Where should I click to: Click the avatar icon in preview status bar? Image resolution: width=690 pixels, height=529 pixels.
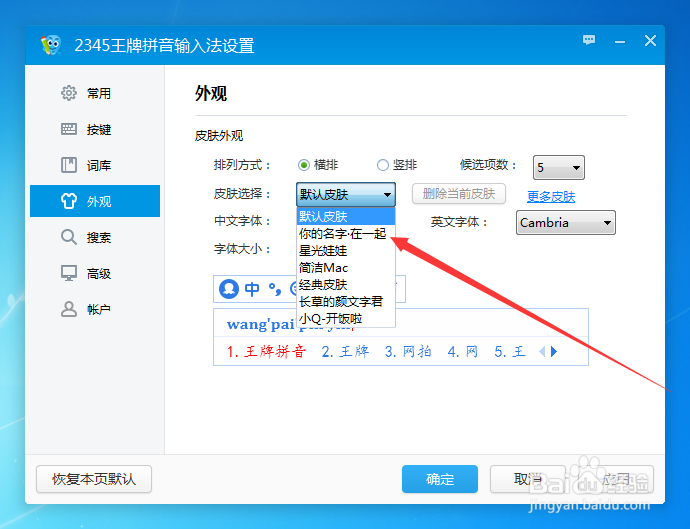click(229, 289)
